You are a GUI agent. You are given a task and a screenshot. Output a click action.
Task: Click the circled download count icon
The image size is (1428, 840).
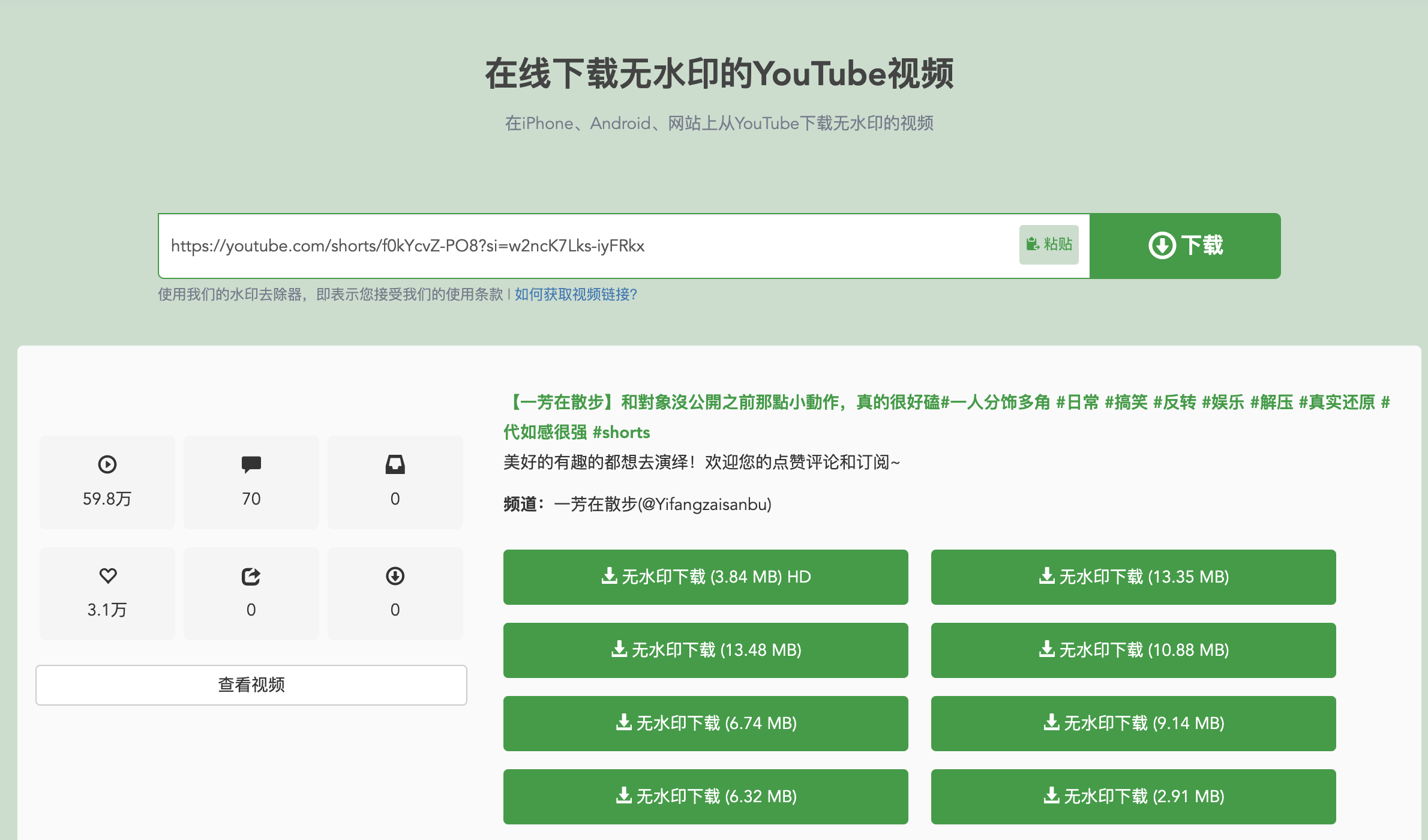pos(395,576)
